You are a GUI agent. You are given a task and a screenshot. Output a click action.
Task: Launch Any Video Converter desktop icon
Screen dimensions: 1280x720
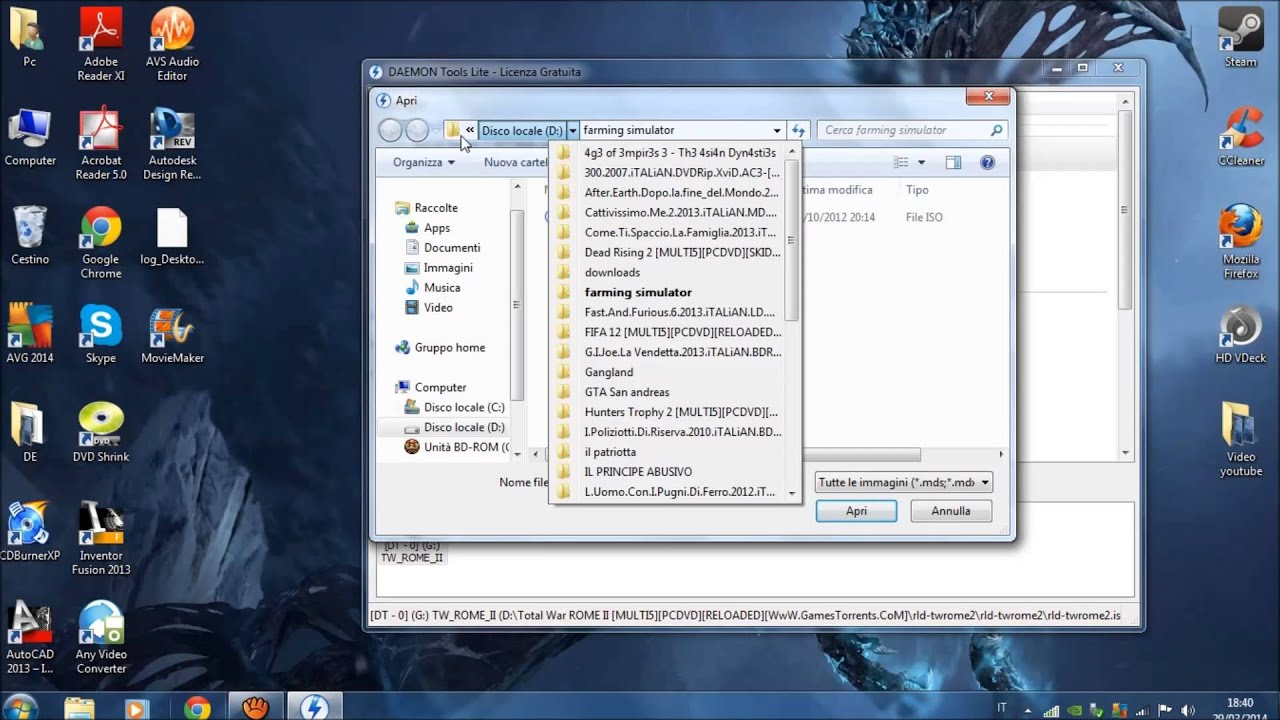click(101, 637)
